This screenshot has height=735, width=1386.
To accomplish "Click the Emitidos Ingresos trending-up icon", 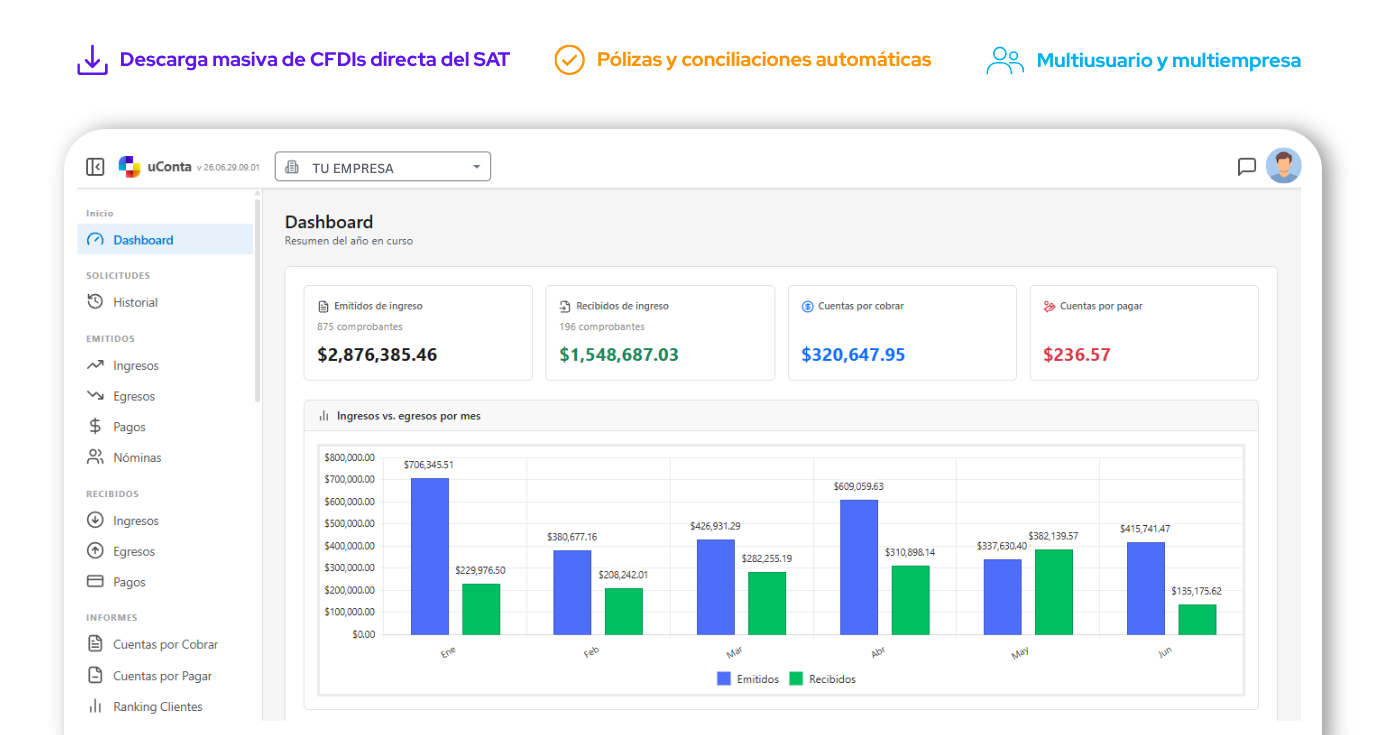I will coord(95,365).
